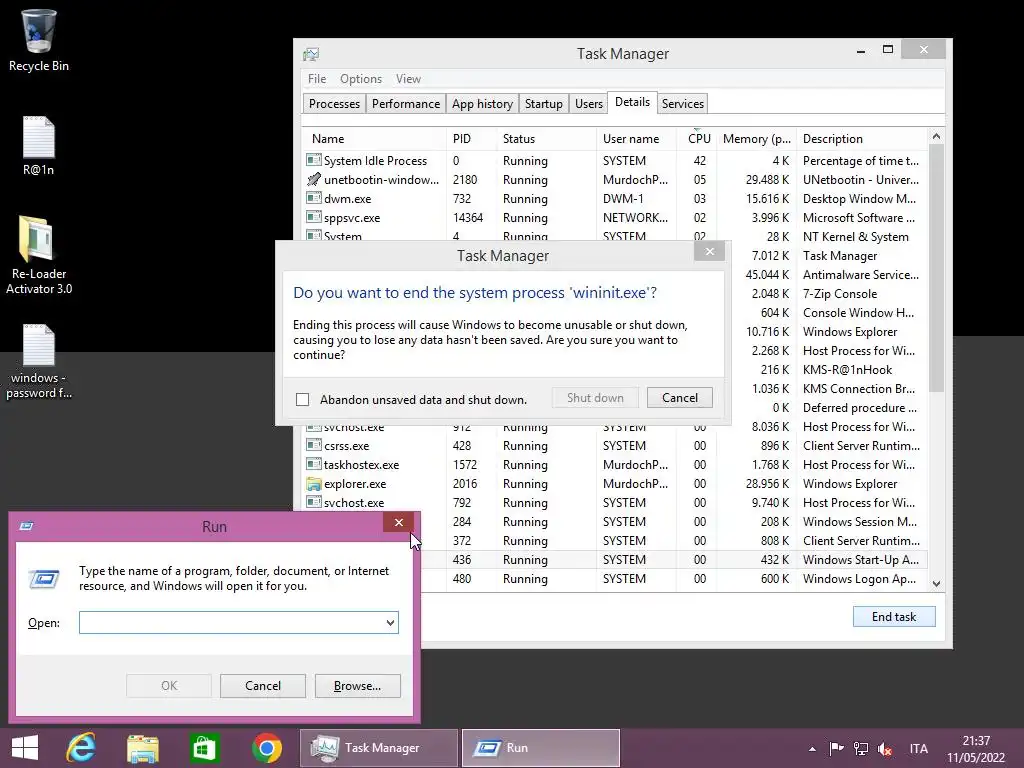The height and width of the screenshot is (768, 1024).
Task: Open the clock showing 21:37
Action: (x=976, y=749)
